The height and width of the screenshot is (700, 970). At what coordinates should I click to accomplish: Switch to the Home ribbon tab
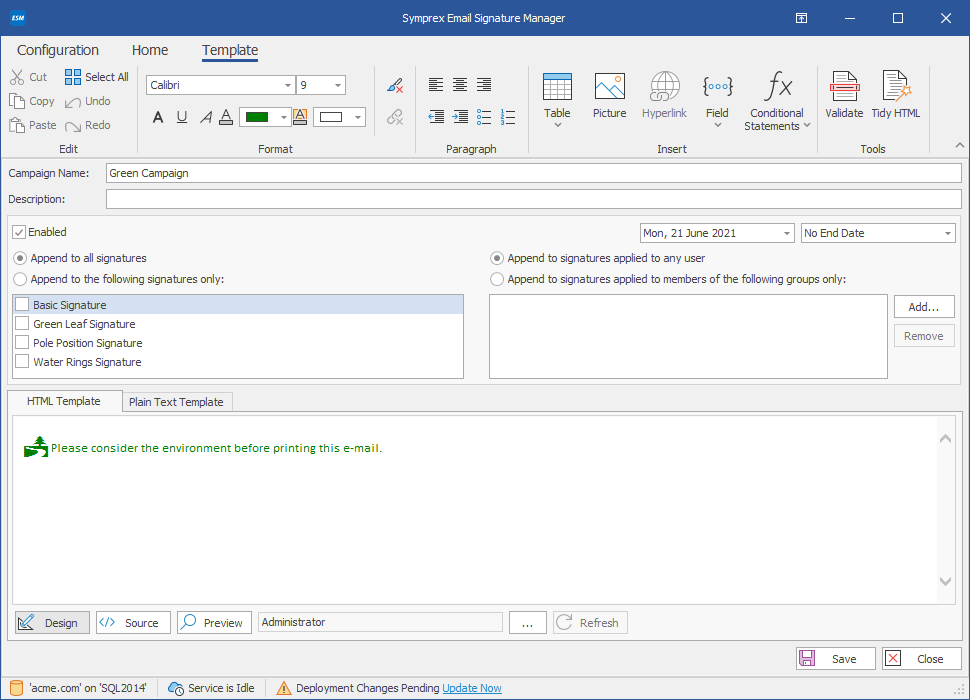150,50
